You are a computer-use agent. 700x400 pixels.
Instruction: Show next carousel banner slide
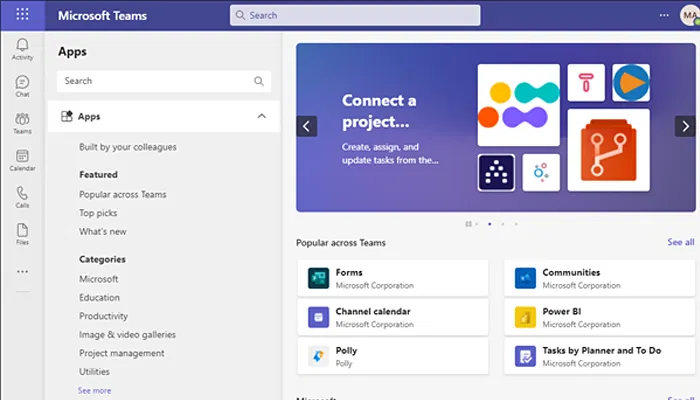(685, 126)
